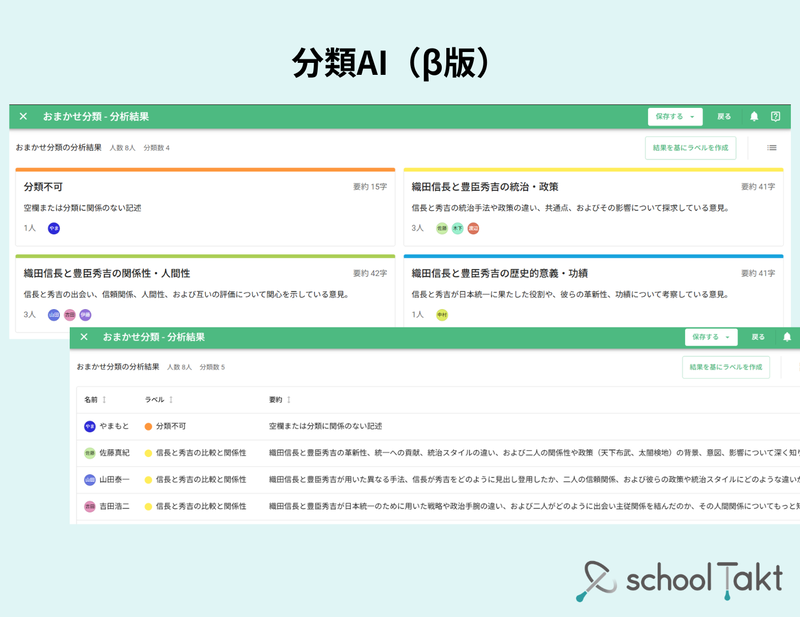Open the bell icon in the second results window
800x617 pixels.
click(x=786, y=337)
